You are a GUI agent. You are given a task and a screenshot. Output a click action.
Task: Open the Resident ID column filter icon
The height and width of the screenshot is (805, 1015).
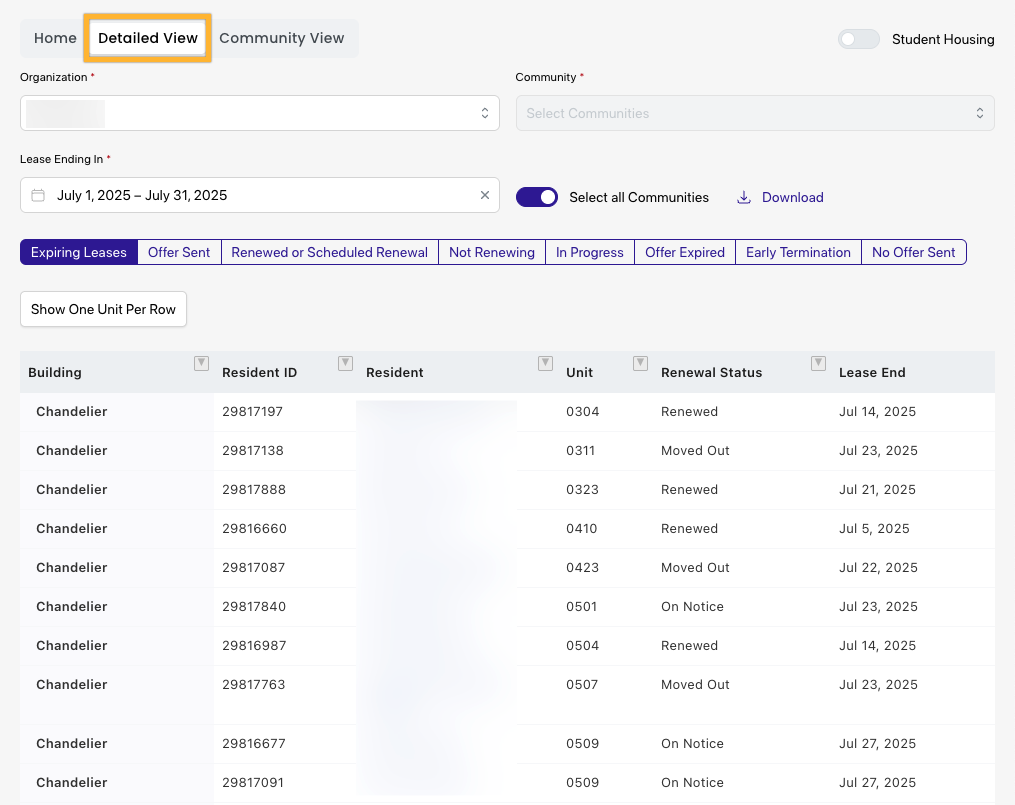tap(346, 363)
